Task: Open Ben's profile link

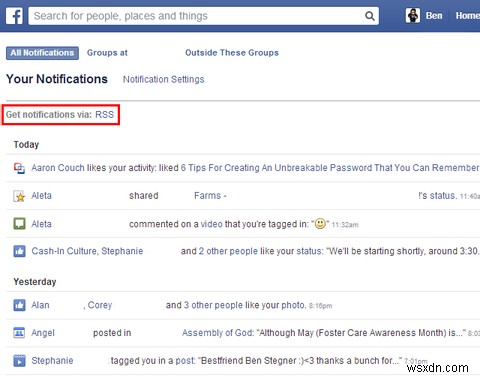Action: [x=434, y=16]
